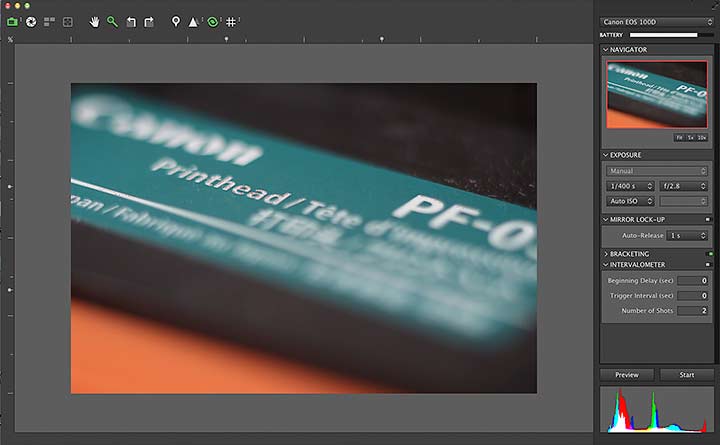Open the Auto-Release 1 s dropdown
Viewport: 720px width, 445px height.
click(687, 235)
